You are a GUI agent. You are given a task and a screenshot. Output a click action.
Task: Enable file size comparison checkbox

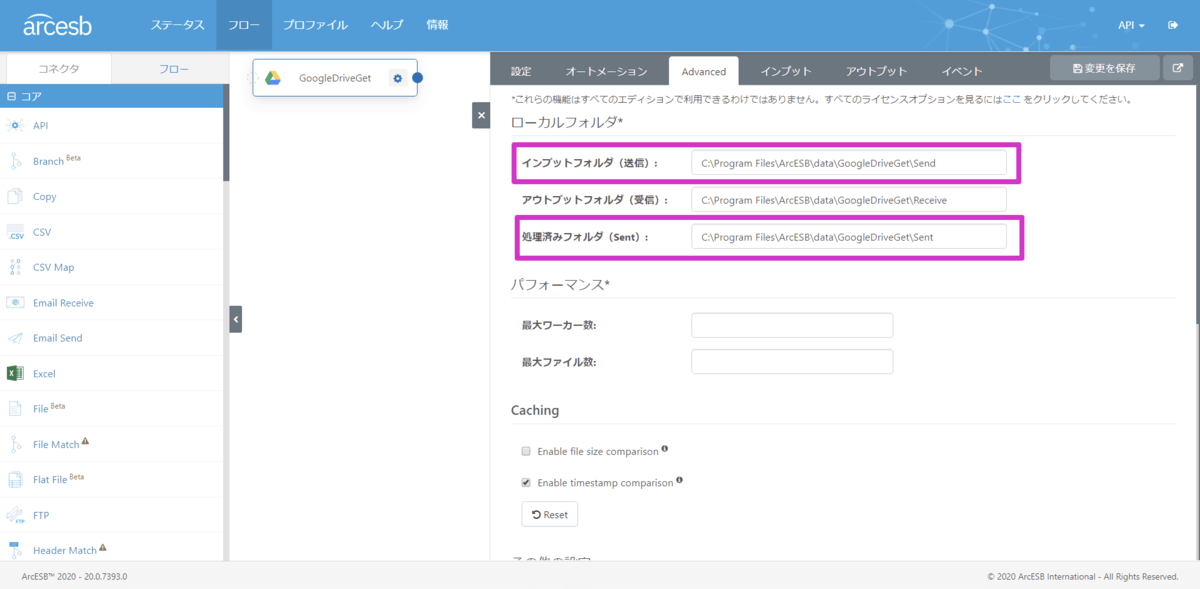[526, 451]
